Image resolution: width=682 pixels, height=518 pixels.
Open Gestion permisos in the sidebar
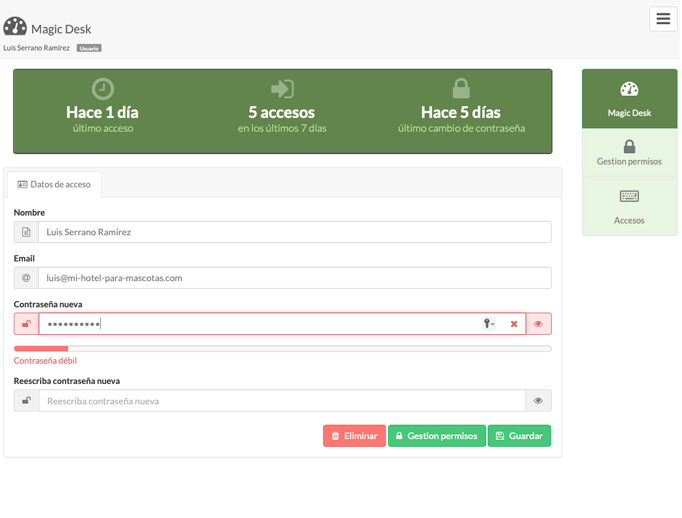pos(629,153)
